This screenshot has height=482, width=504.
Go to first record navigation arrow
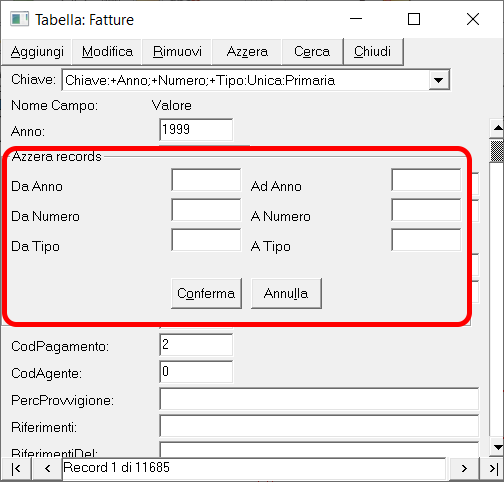[16, 469]
